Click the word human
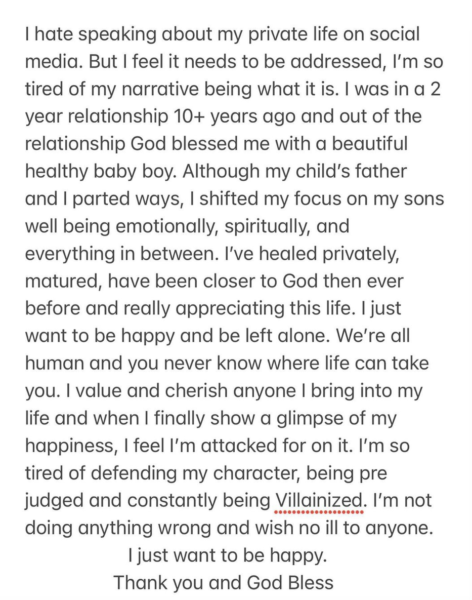The image size is (472, 600). tap(55, 363)
